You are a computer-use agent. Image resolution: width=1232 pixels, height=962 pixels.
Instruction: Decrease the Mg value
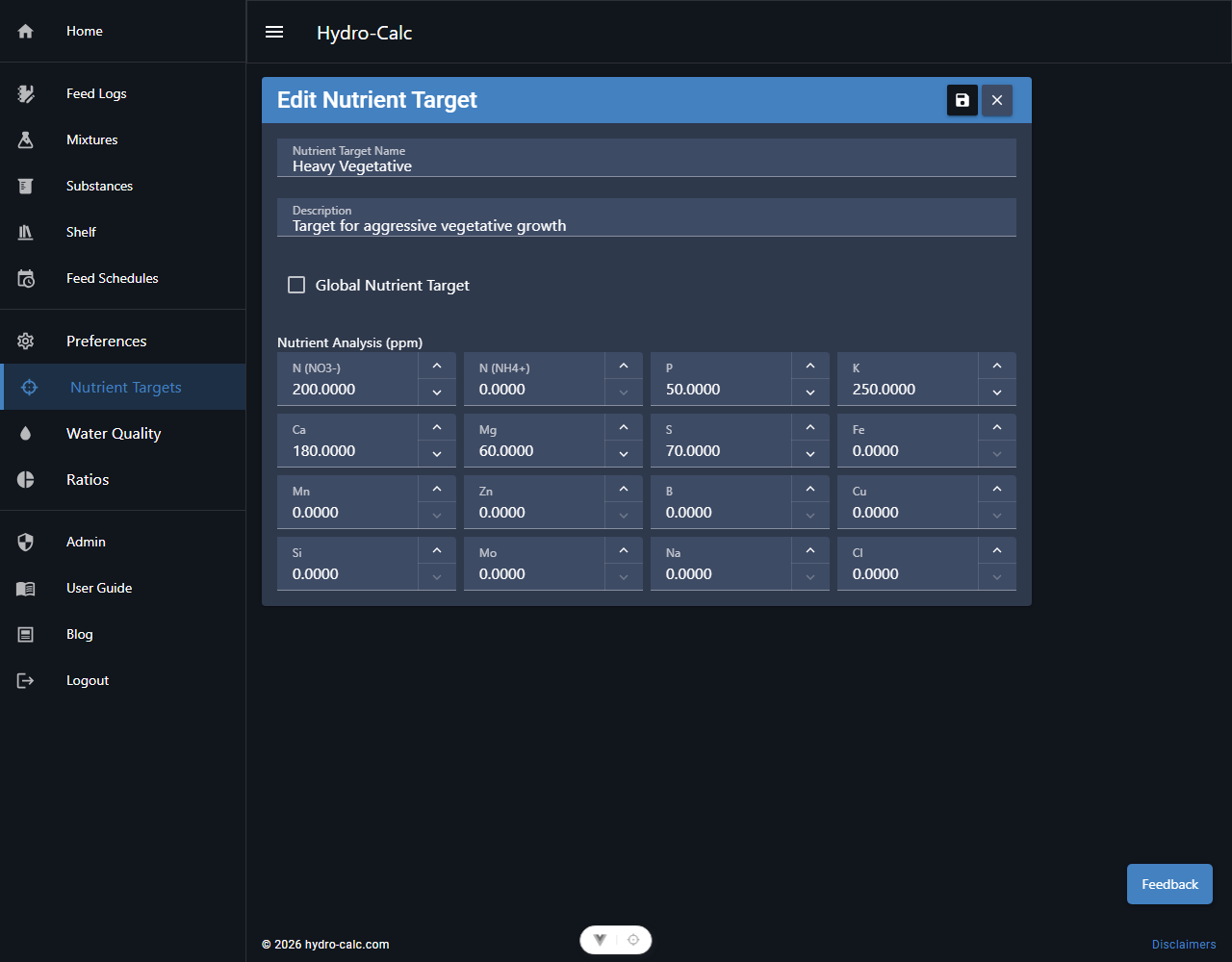click(x=624, y=454)
